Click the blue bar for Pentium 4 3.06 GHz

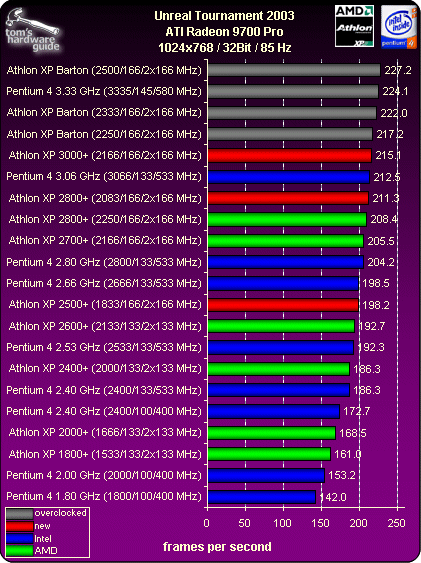coord(289,177)
